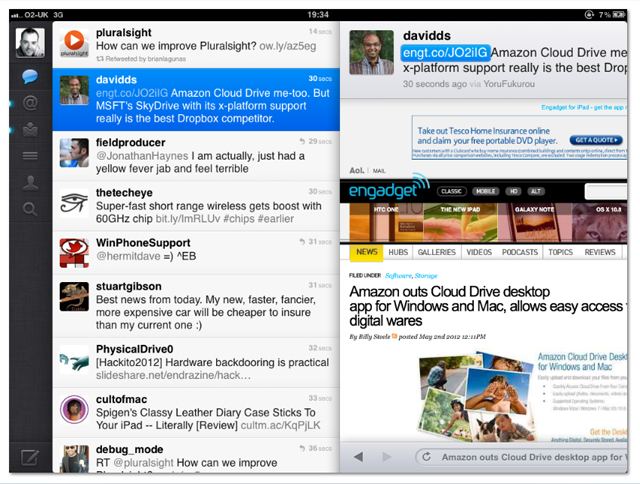Open the profile person icon in sidebar
Image resolution: width=640 pixels, height=484 pixels.
[x=30, y=182]
